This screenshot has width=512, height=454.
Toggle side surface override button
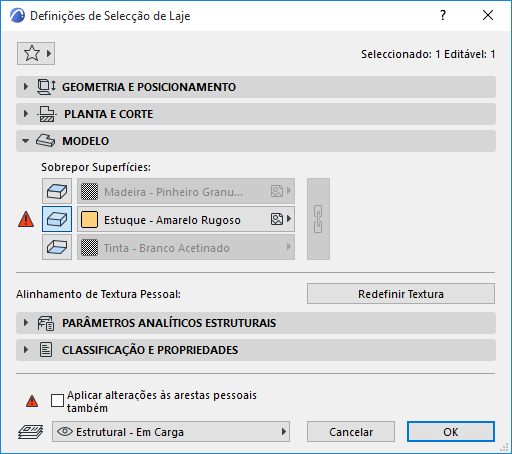57,219
